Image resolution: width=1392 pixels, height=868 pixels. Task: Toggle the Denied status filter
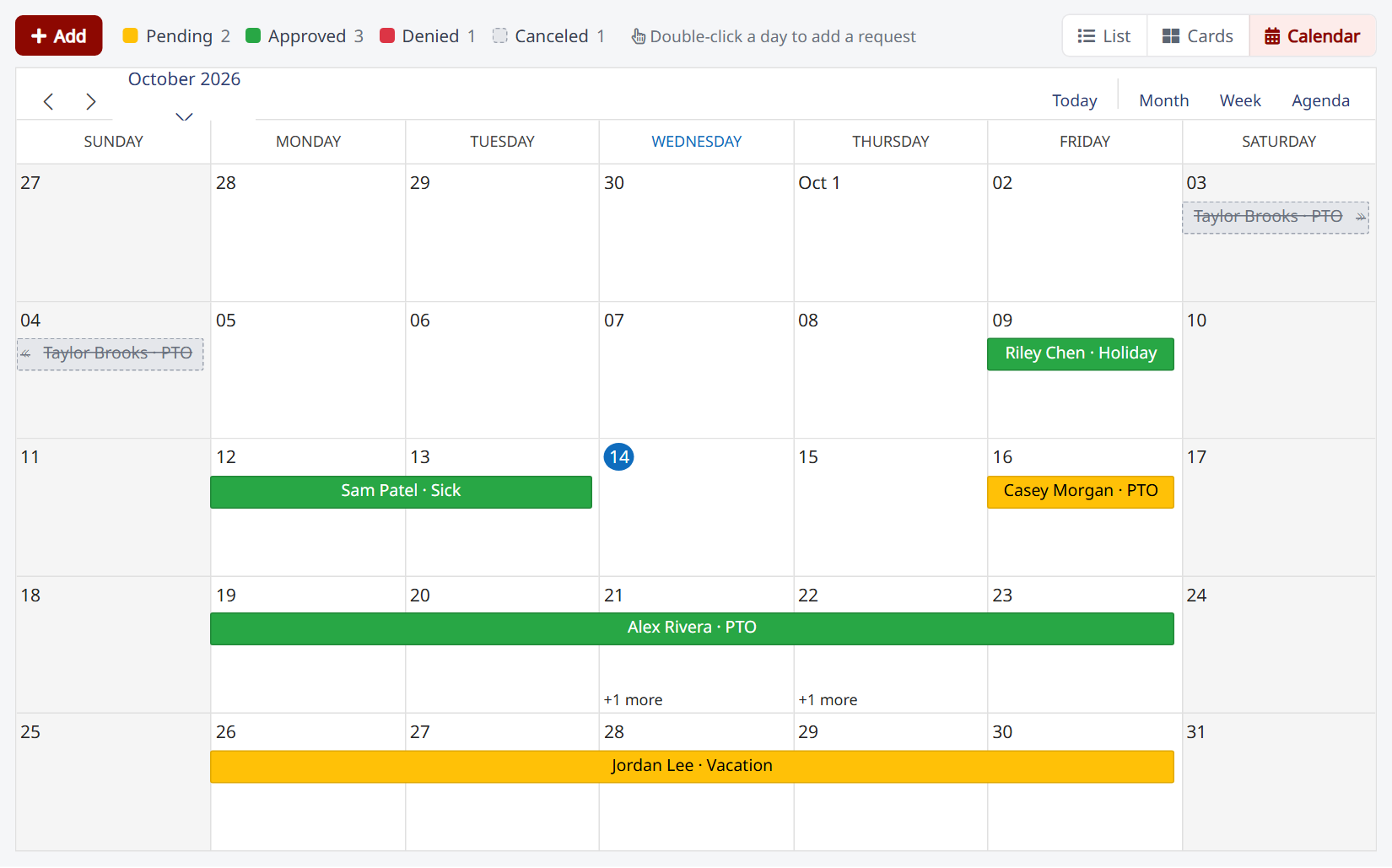pos(428,36)
